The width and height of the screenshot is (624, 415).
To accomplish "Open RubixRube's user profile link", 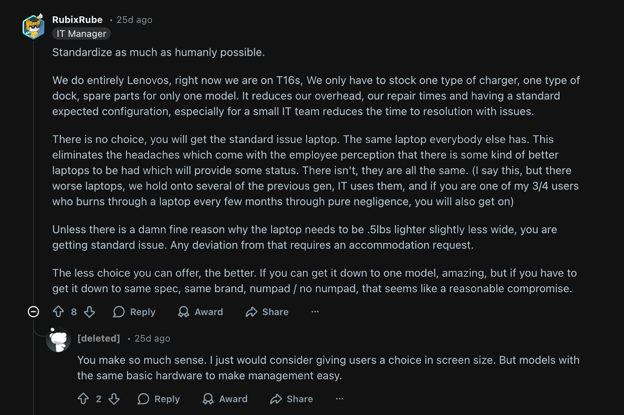I will (x=77, y=19).
